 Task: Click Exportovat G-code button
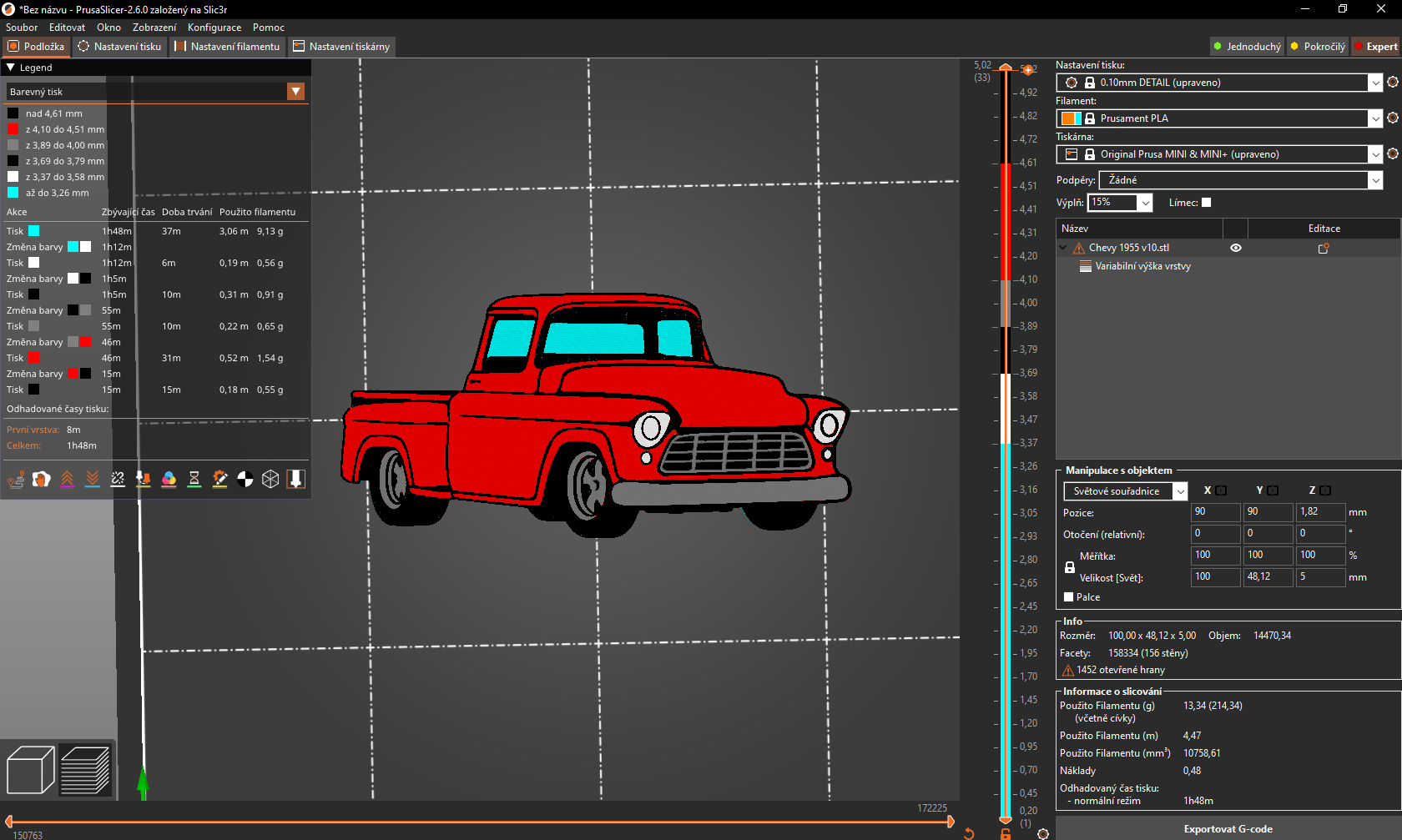coord(1228,829)
